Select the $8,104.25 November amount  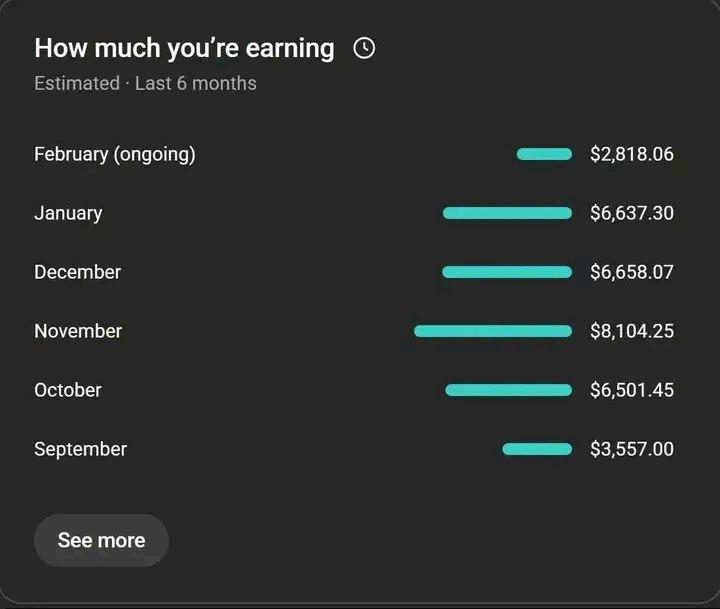(632, 331)
